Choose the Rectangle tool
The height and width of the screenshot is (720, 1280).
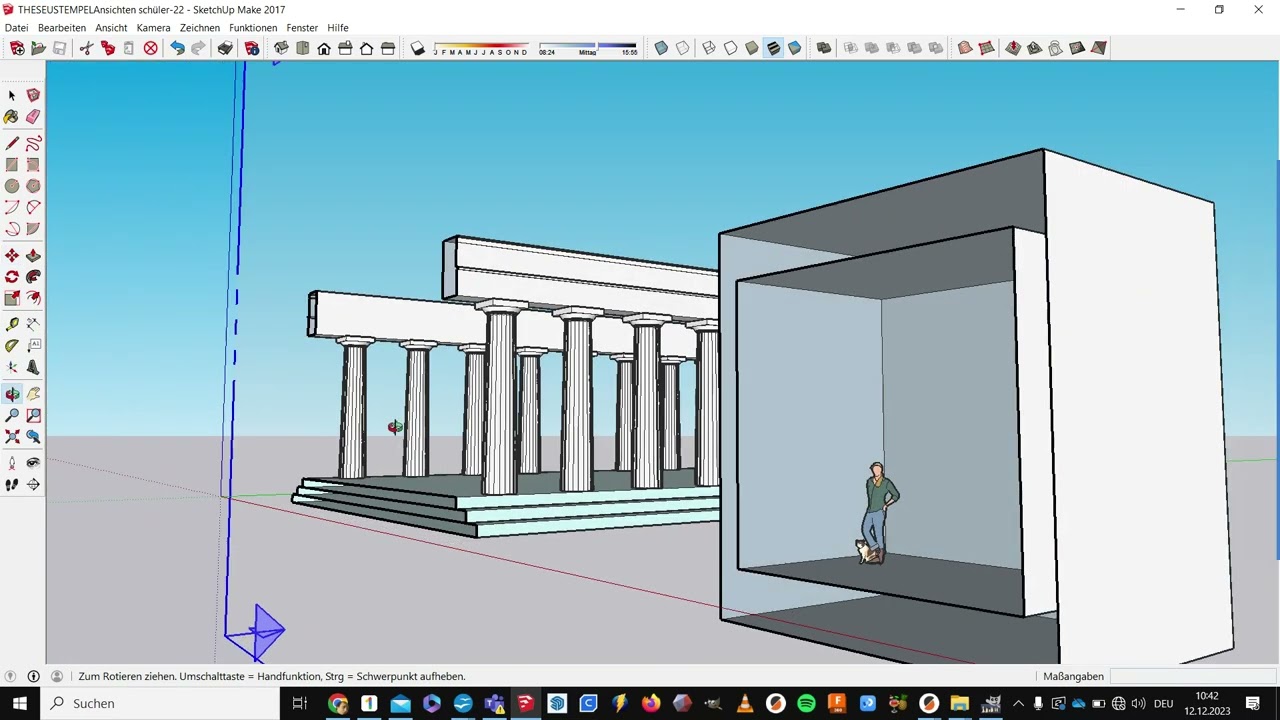(x=12, y=164)
